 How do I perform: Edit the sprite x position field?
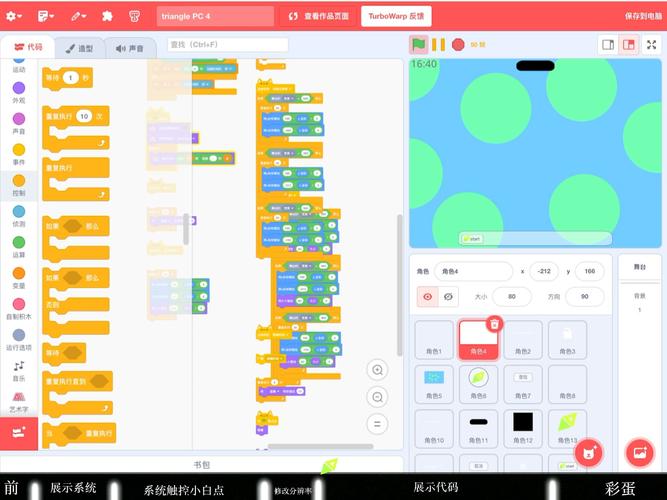(x=544, y=271)
